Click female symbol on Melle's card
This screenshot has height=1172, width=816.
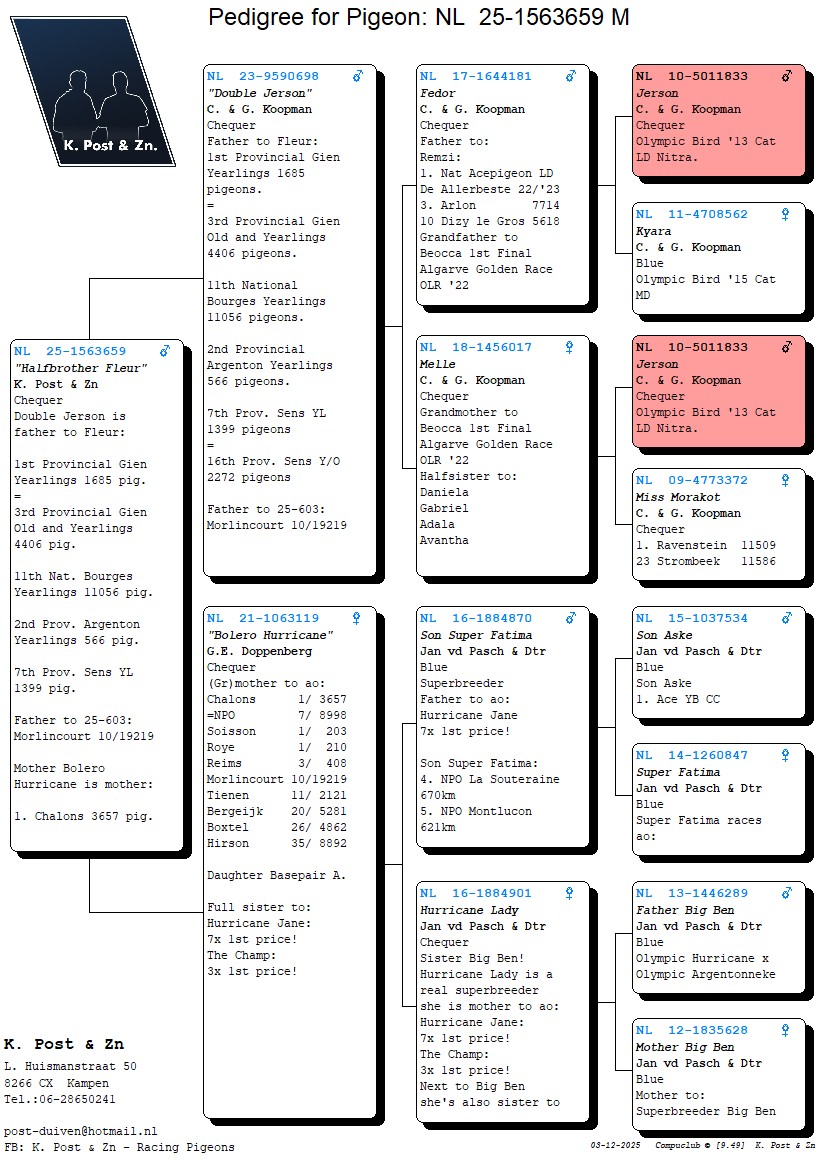pyautogui.click(x=569, y=348)
